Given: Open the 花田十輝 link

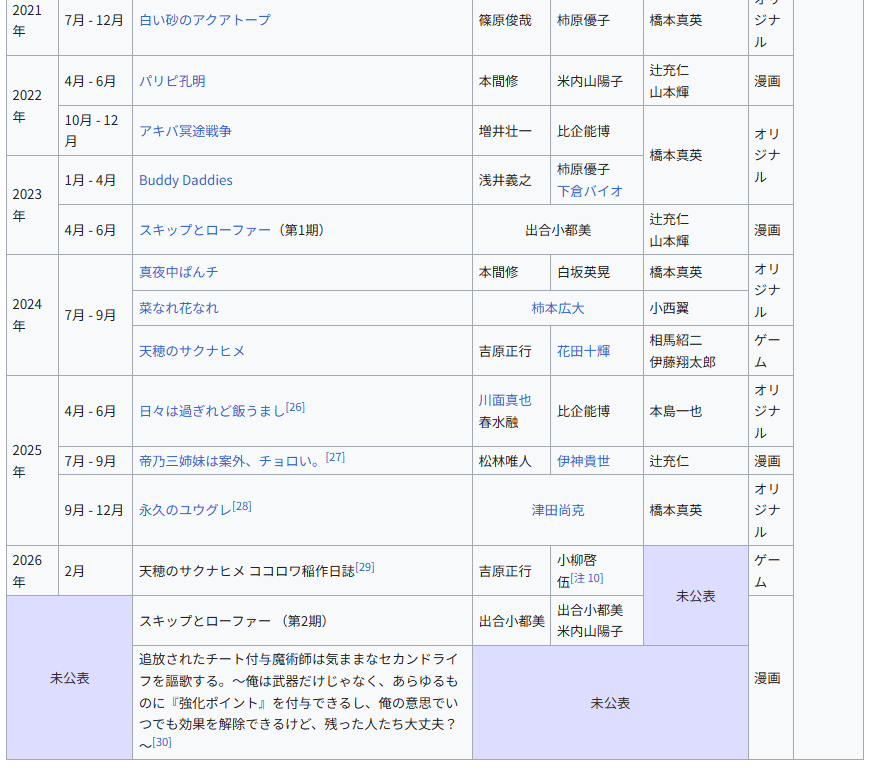Looking at the screenshot, I should click(583, 351).
